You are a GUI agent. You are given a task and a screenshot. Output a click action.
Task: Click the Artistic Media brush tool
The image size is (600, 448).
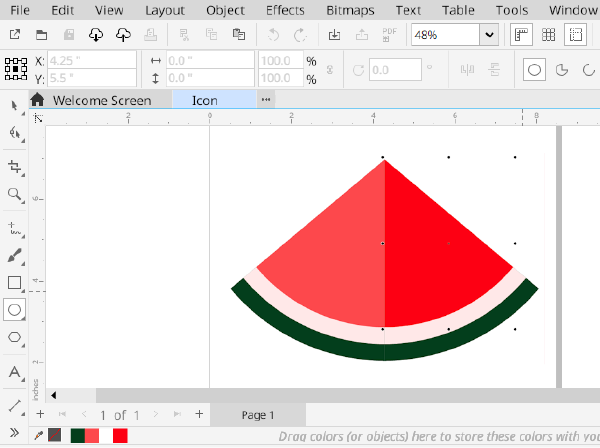tap(15, 255)
